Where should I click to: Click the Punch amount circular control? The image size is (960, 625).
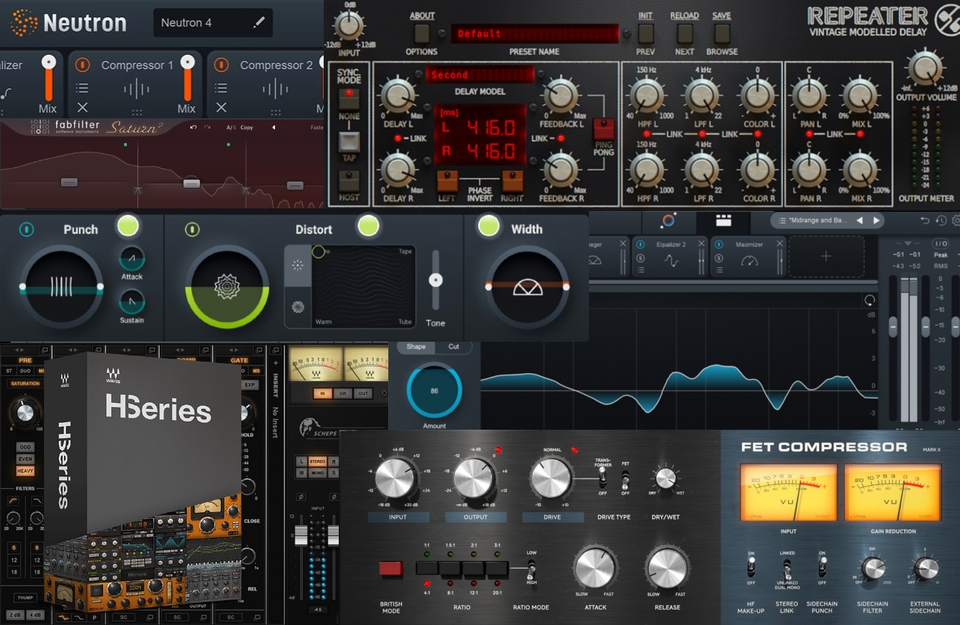pyautogui.click(x=61, y=286)
